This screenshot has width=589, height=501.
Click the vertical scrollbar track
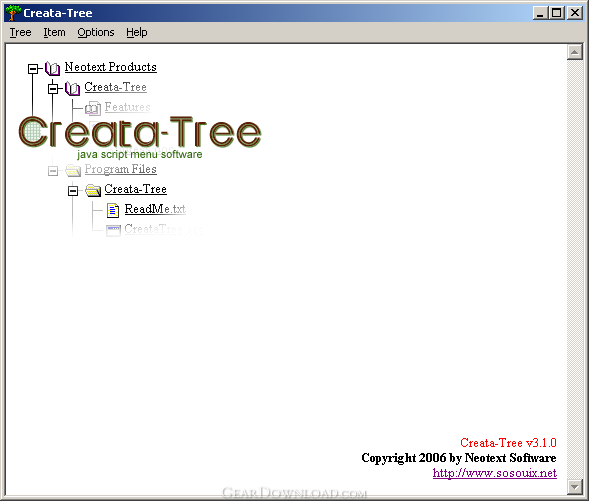click(x=575, y=270)
